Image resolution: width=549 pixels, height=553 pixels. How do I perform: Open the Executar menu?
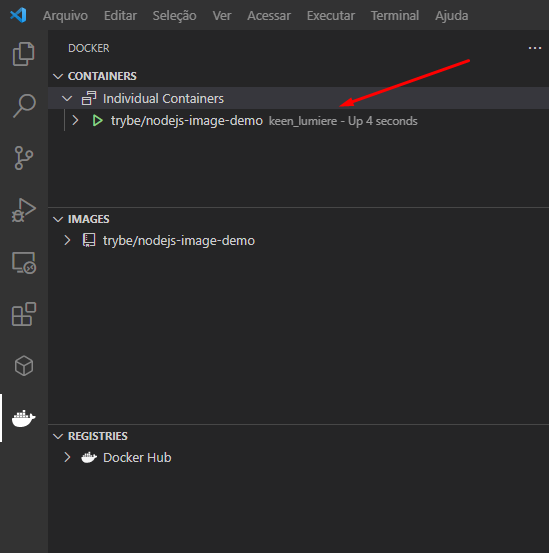[331, 16]
